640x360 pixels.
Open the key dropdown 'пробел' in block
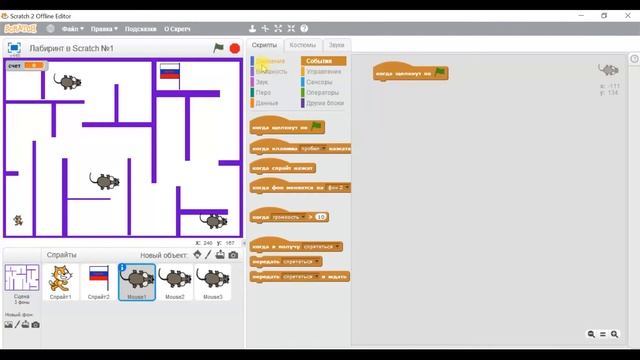(313, 149)
